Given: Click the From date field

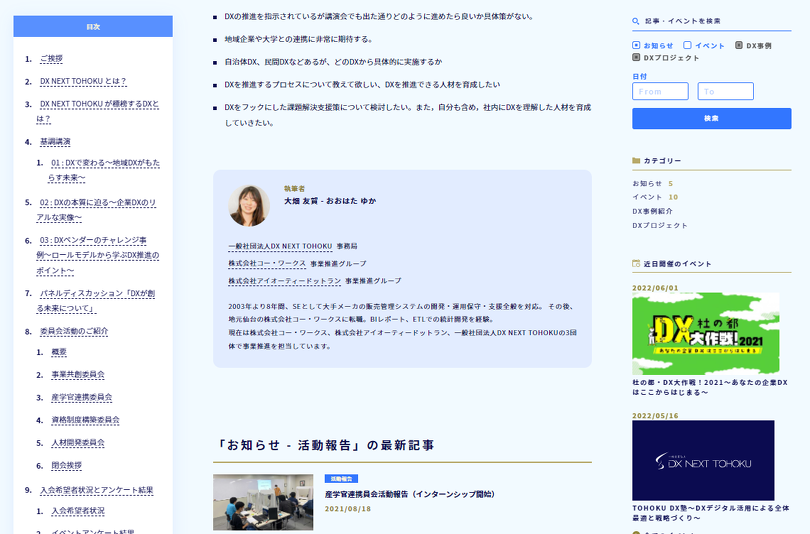Looking at the screenshot, I should pos(660,91).
